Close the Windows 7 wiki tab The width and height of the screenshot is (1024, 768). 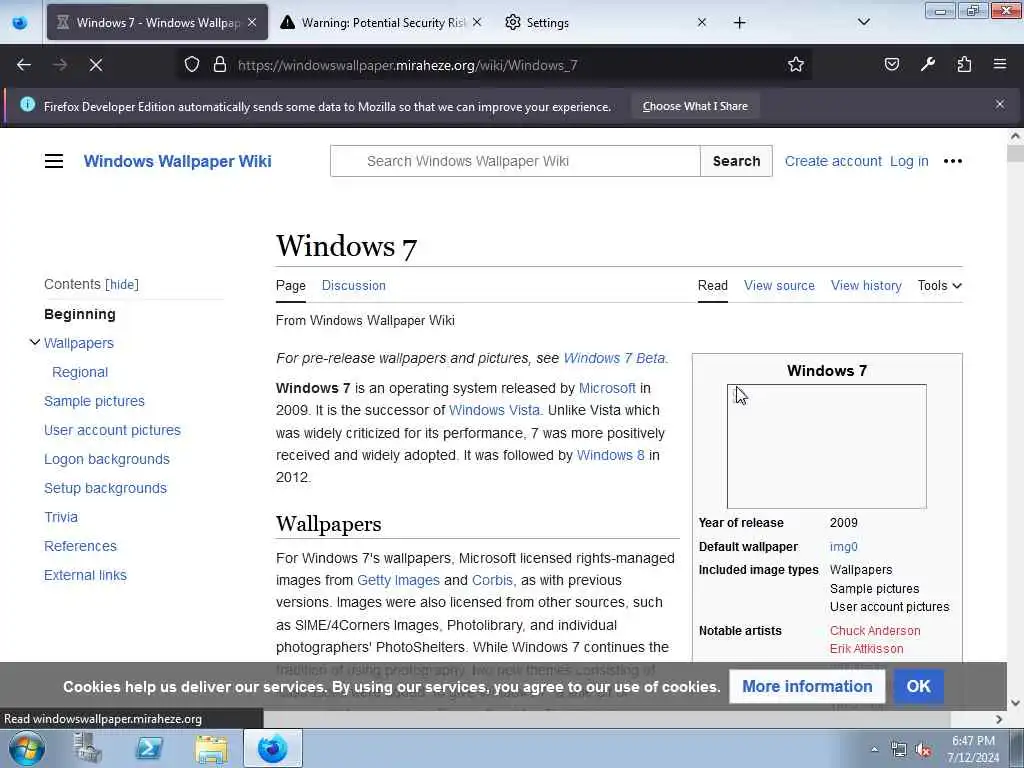point(252,22)
